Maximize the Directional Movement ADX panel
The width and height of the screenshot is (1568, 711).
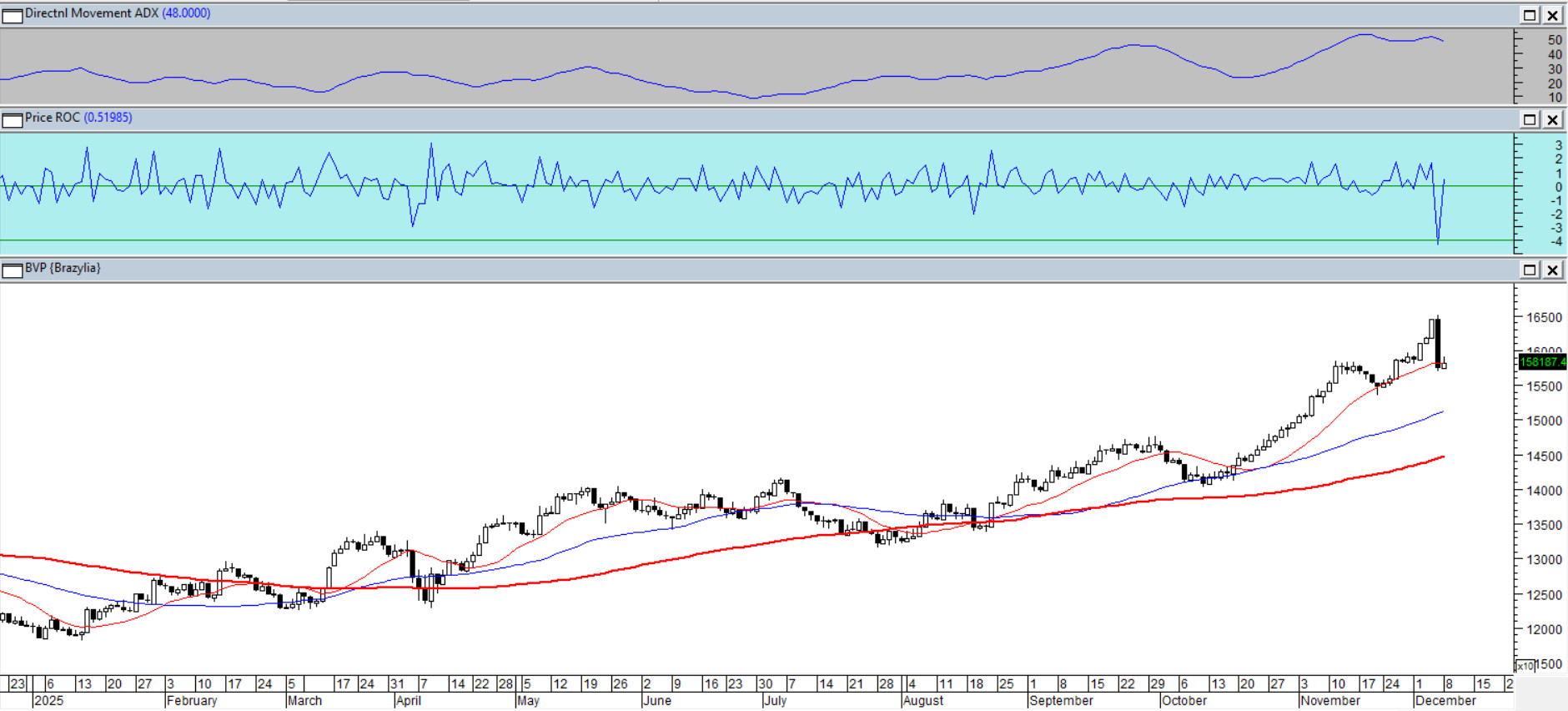tap(1530, 15)
